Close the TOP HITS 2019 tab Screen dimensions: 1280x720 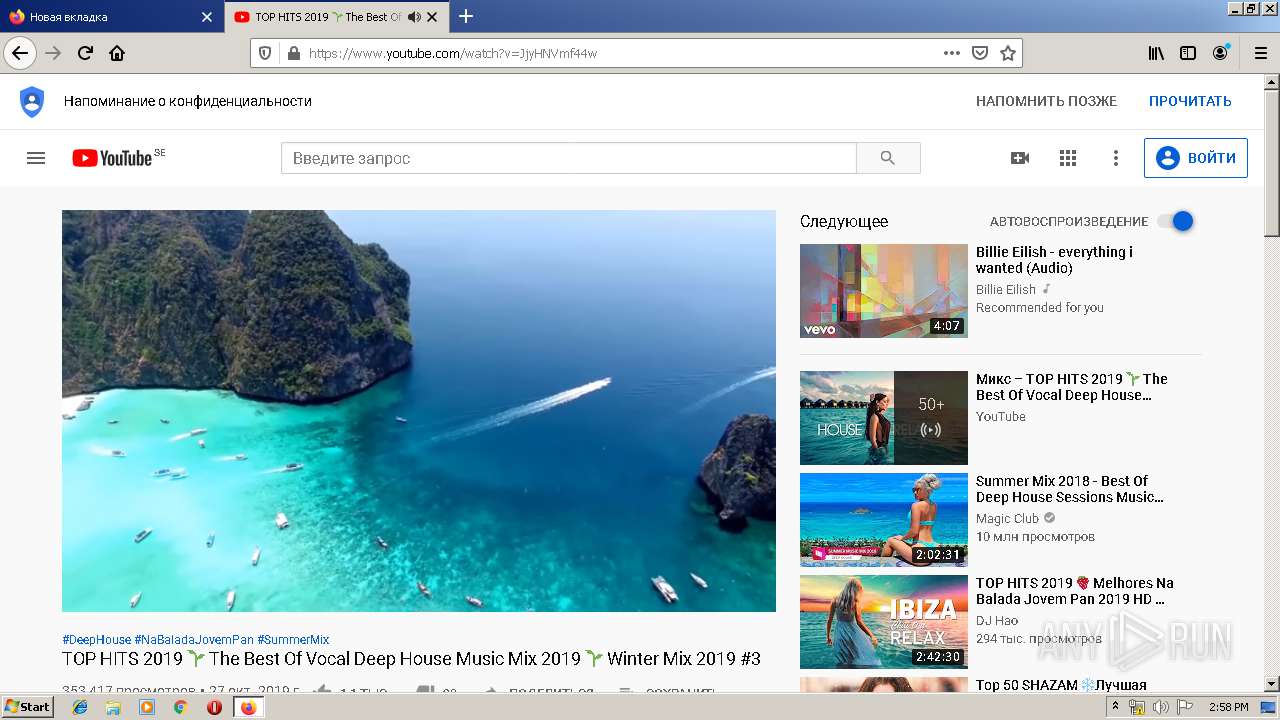(x=432, y=17)
